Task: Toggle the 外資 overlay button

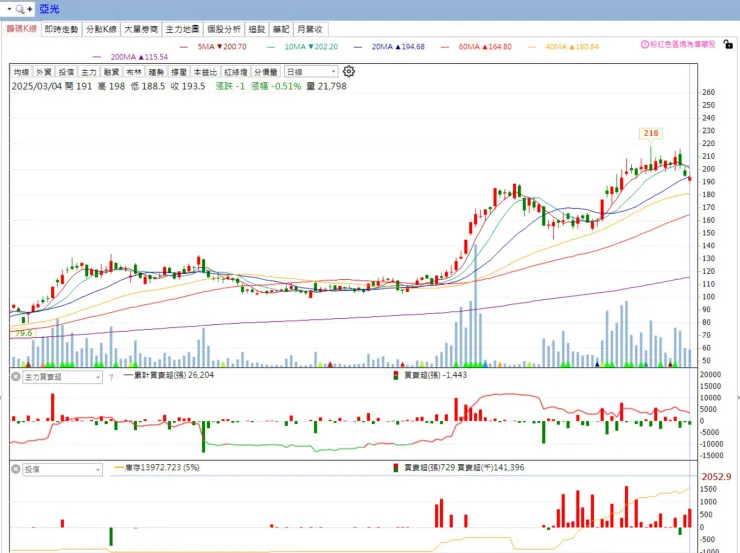Action: pos(44,72)
